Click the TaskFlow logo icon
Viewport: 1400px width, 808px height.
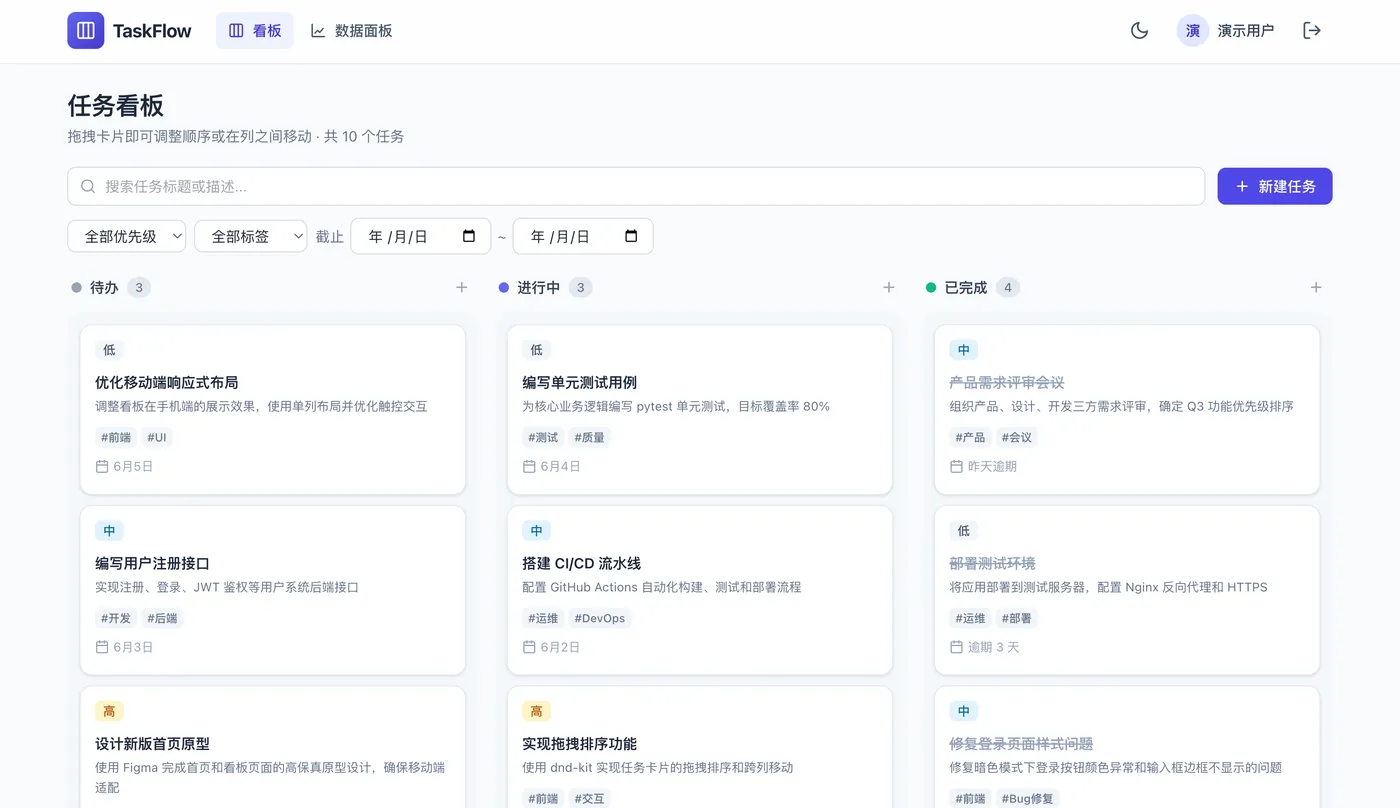(86, 30)
